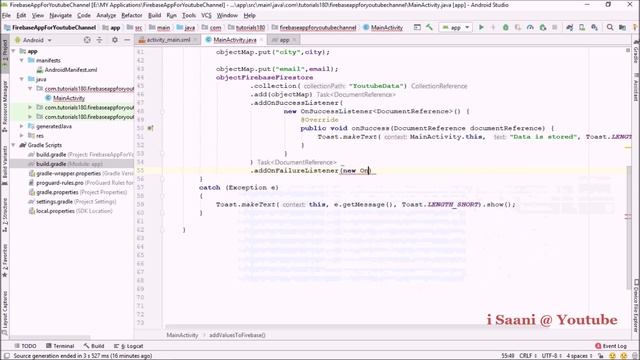Click the run target selector icon left of hammer
The height and width of the screenshot is (360, 640).
(x=417, y=27)
